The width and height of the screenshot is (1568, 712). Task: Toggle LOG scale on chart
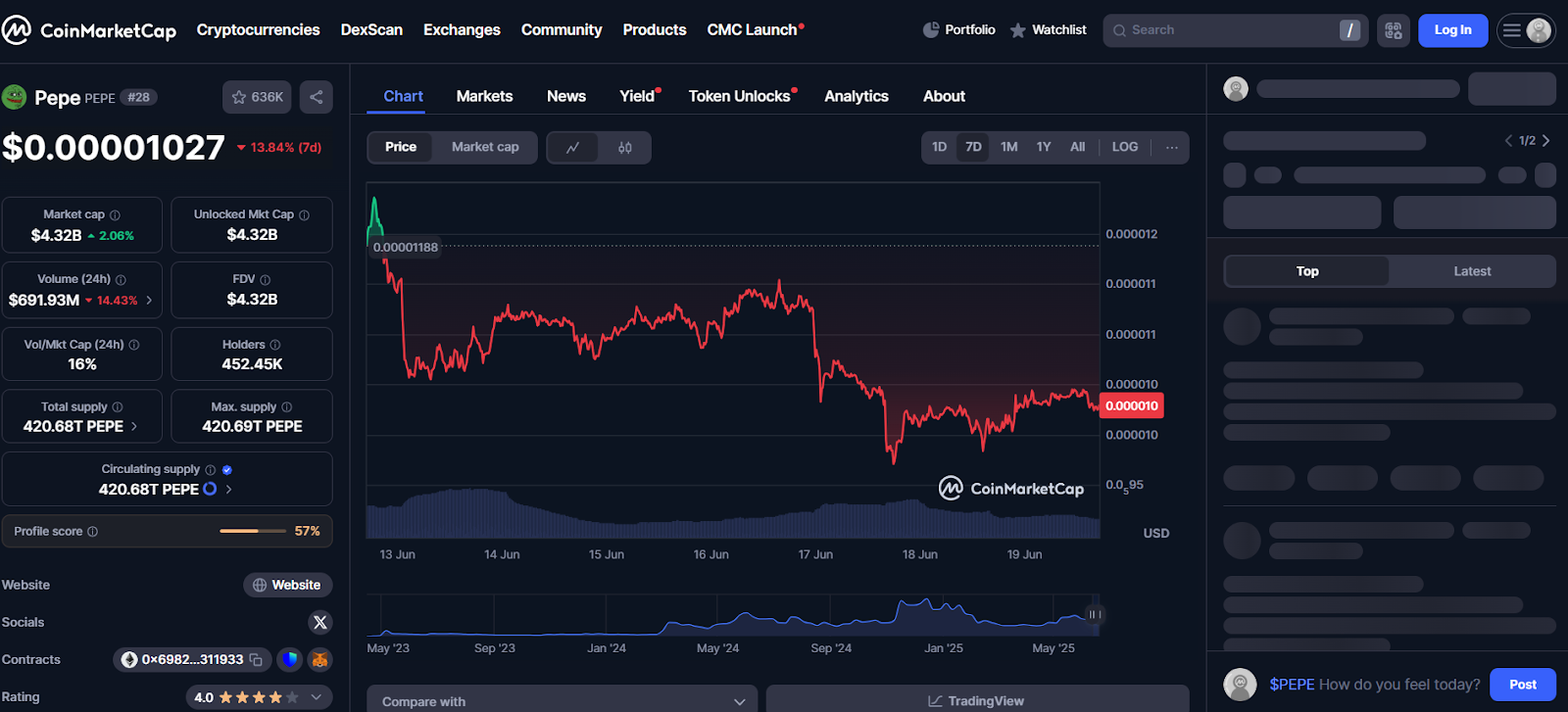(x=1124, y=147)
